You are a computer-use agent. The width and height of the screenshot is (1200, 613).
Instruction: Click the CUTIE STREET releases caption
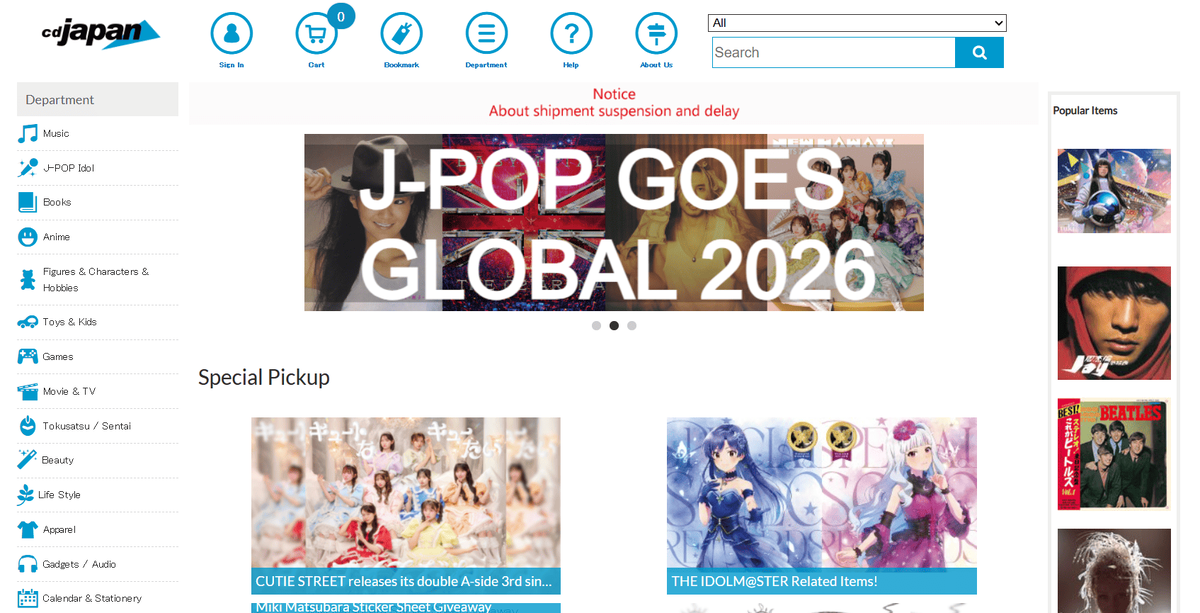coord(406,581)
